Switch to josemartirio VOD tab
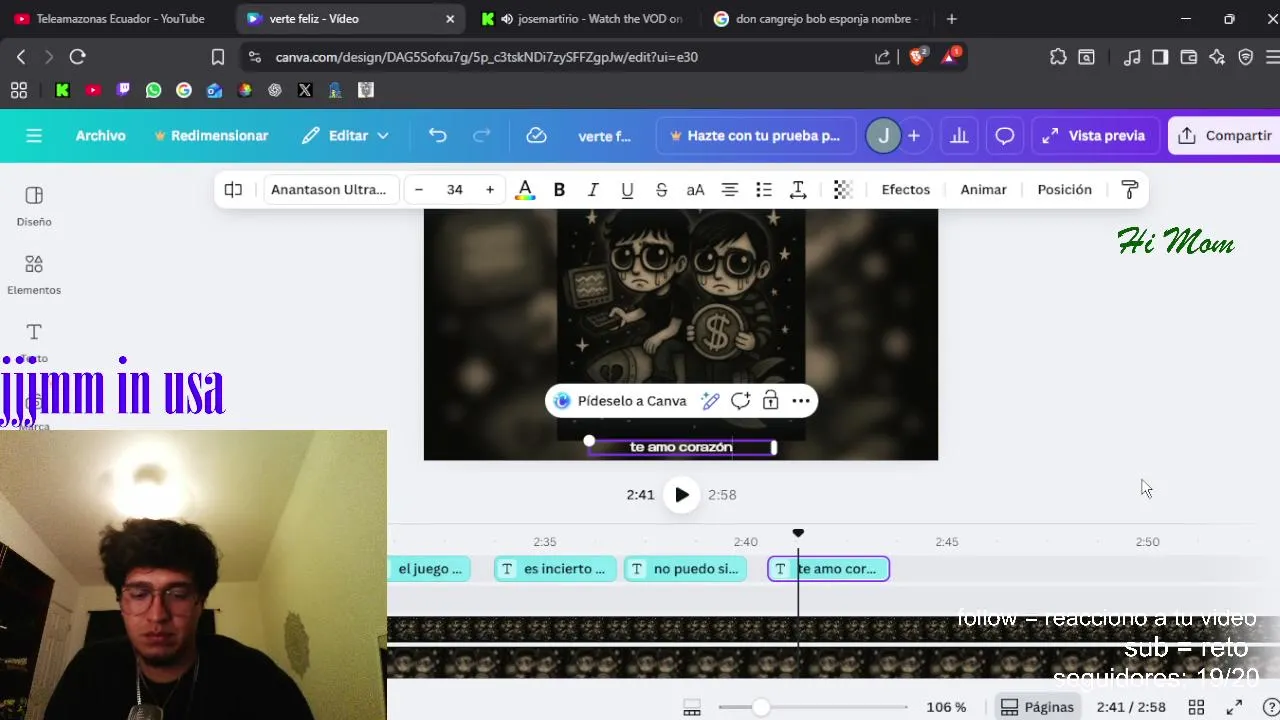The image size is (1280, 720). [583, 18]
